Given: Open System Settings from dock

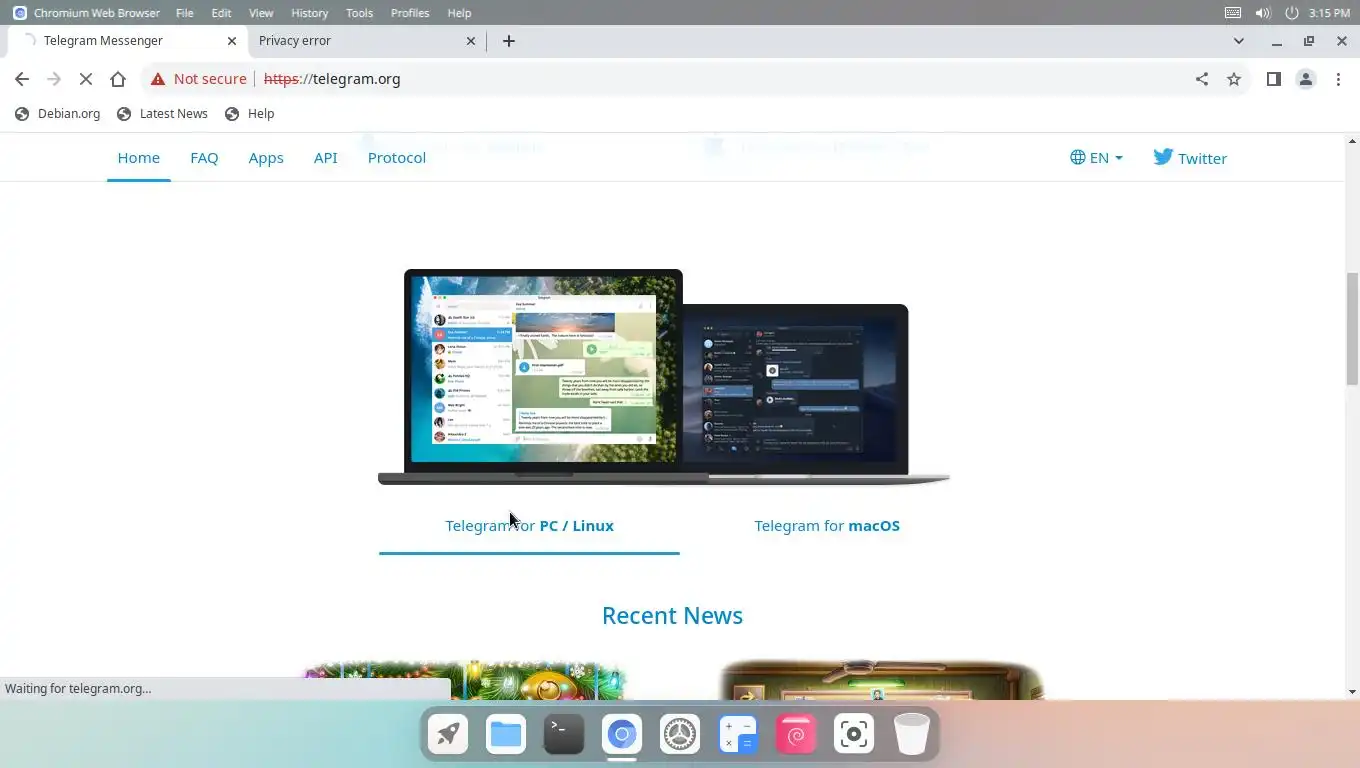Looking at the screenshot, I should (x=680, y=735).
